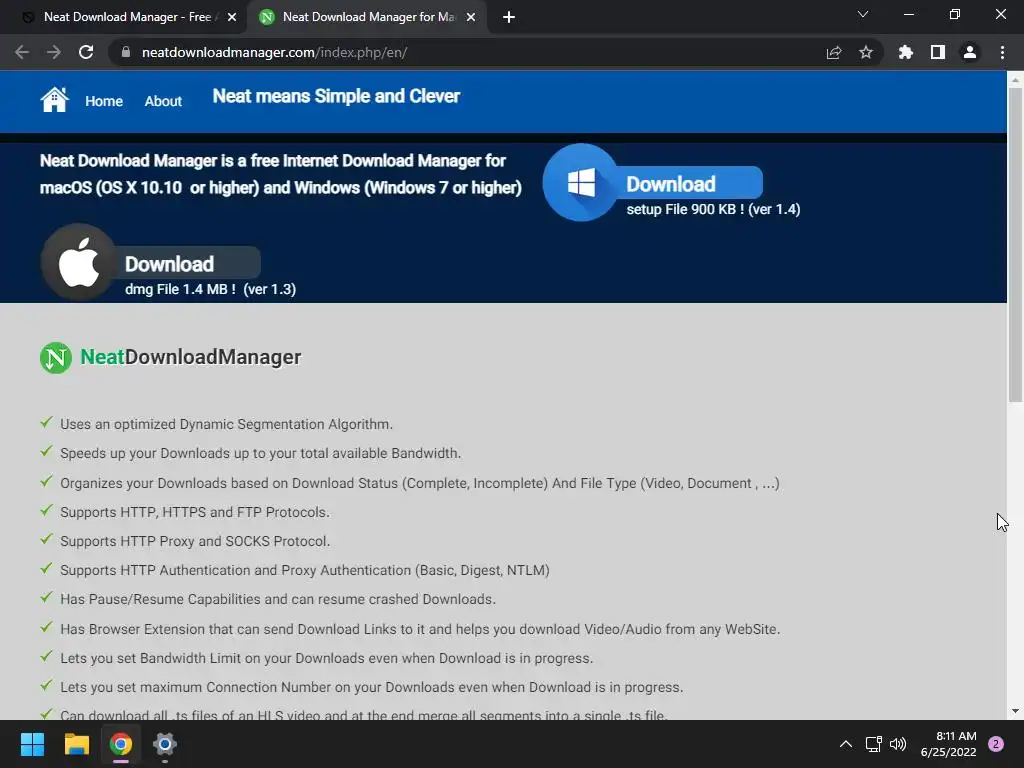Select the 'Neat Download Manager for Mac' tab
Screen dimensions: 1024x768
(x=366, y=17)
